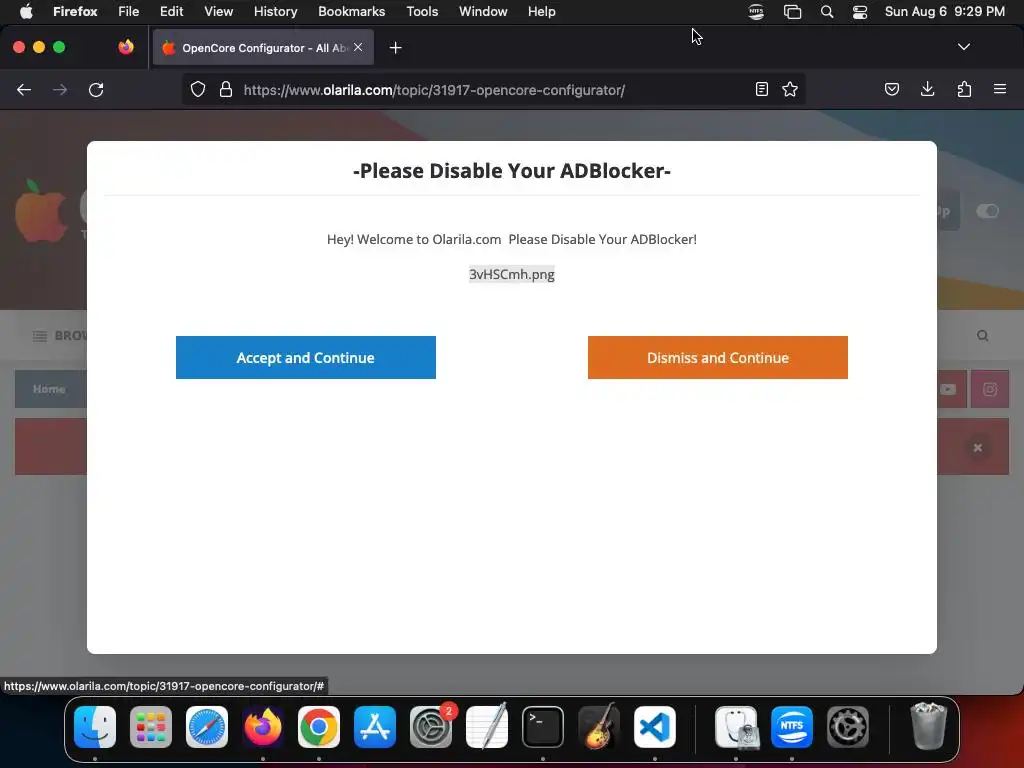Open GarageBand from the Dock
This screenshot has height=768, width=1024.
coord(599,727)
